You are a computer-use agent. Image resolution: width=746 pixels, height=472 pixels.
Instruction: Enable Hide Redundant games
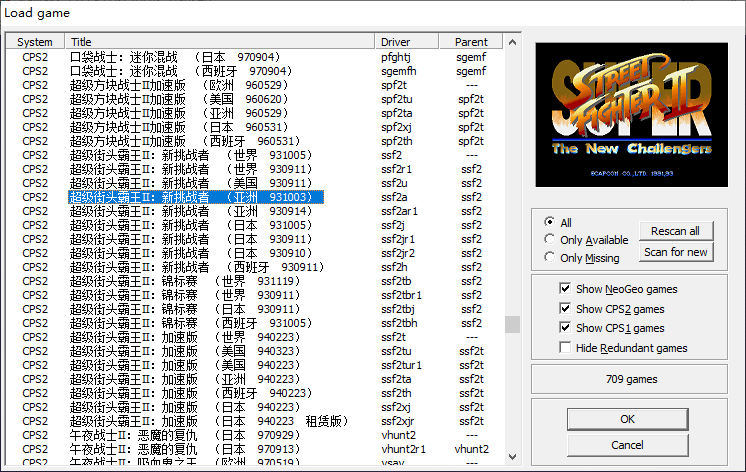pos(566,348)
